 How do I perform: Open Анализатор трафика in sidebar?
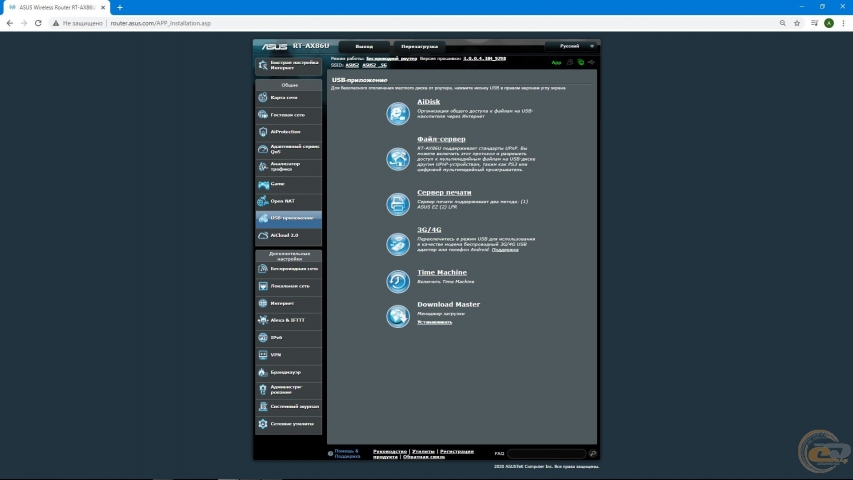tap(288, 167)
